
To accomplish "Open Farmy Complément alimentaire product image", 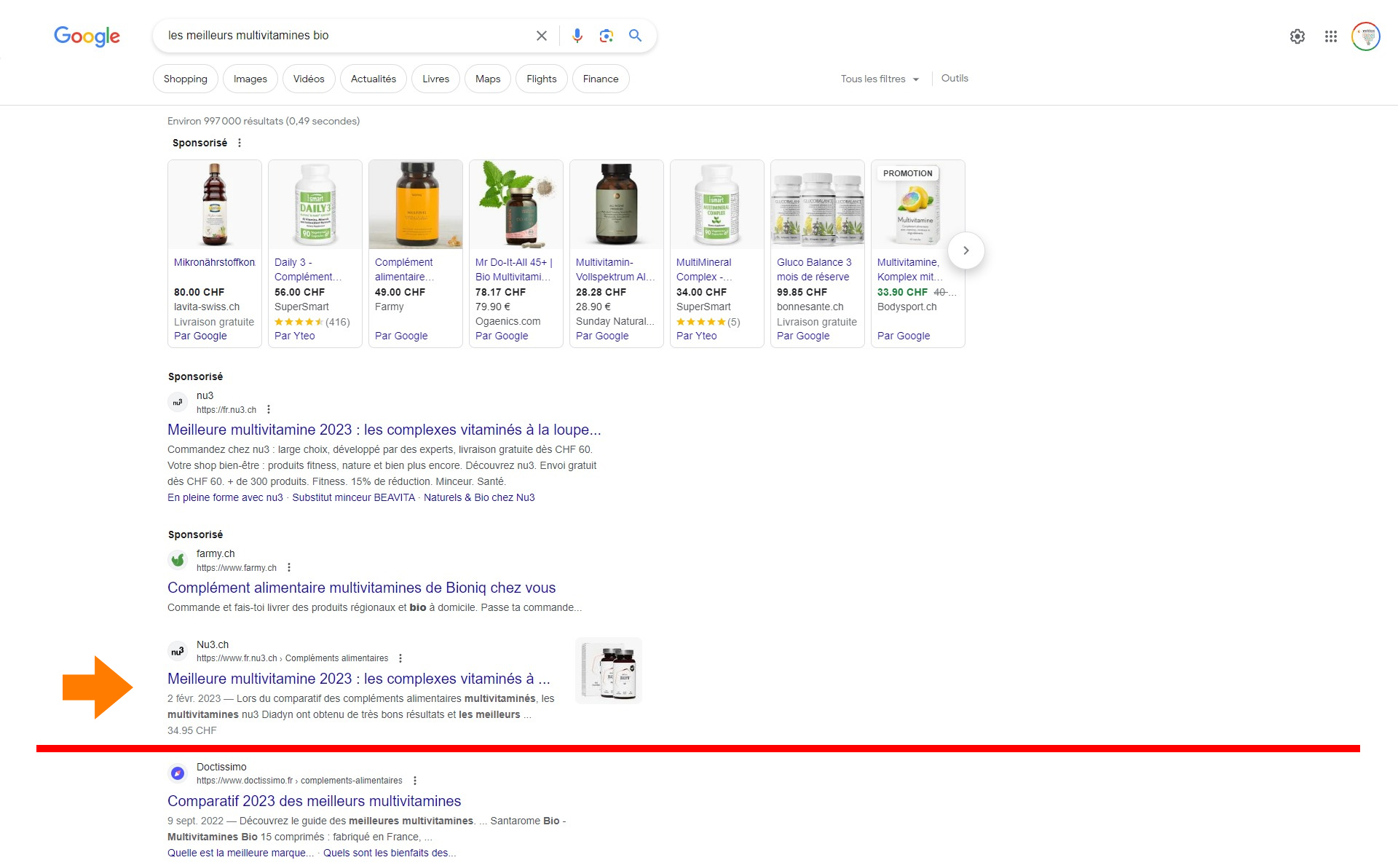I will pyautogui.click(x=416, y=205).
